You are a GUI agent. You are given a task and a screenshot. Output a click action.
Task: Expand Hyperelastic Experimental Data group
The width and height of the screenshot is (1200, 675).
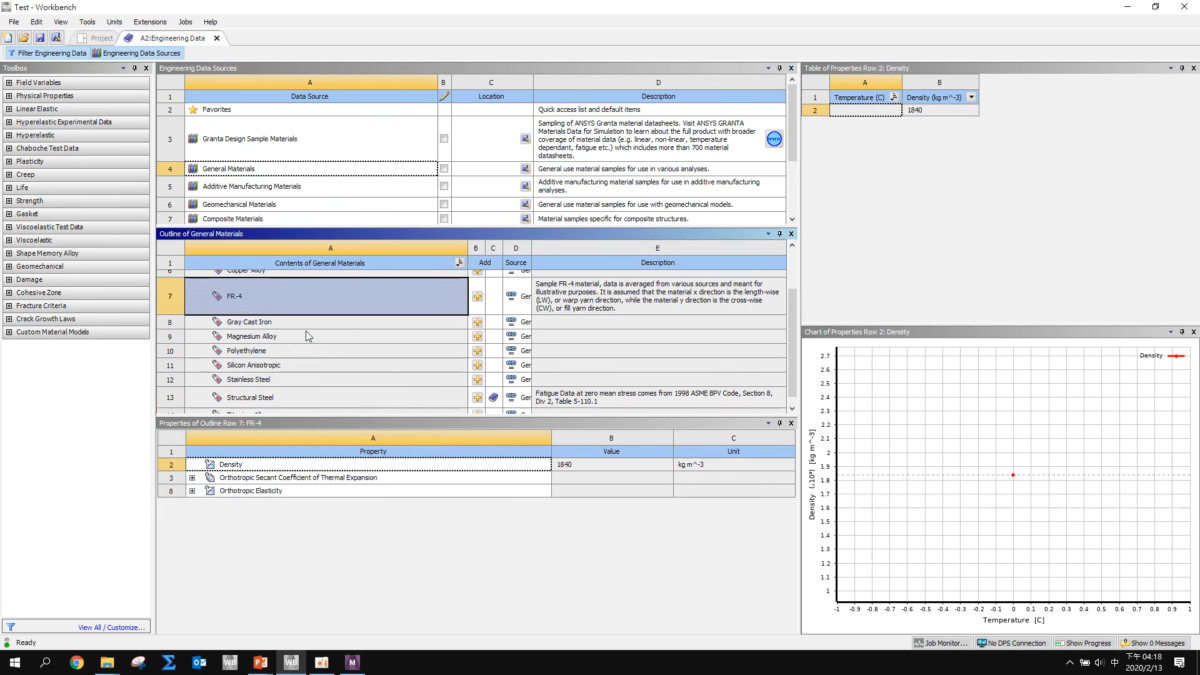click(x=9, y=122)
